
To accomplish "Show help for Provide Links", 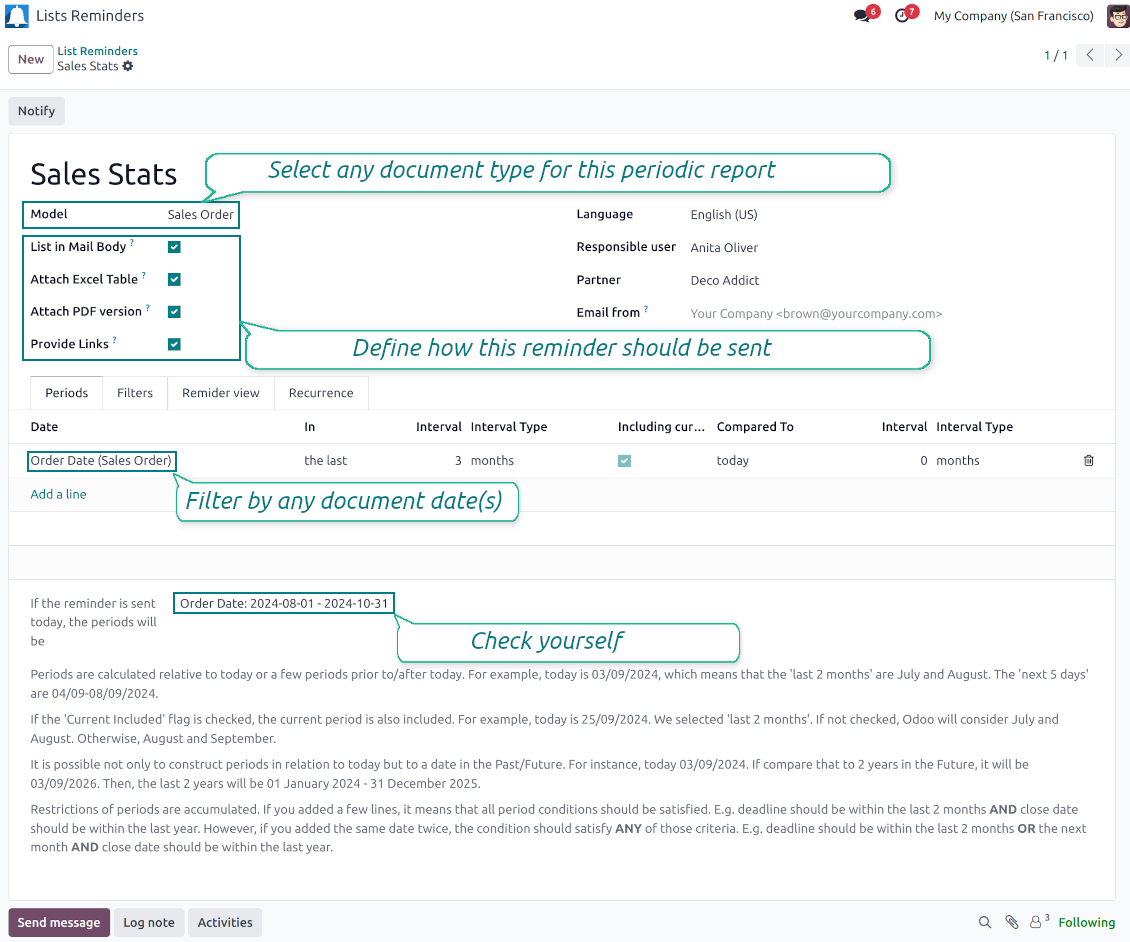I will [115, 340].
